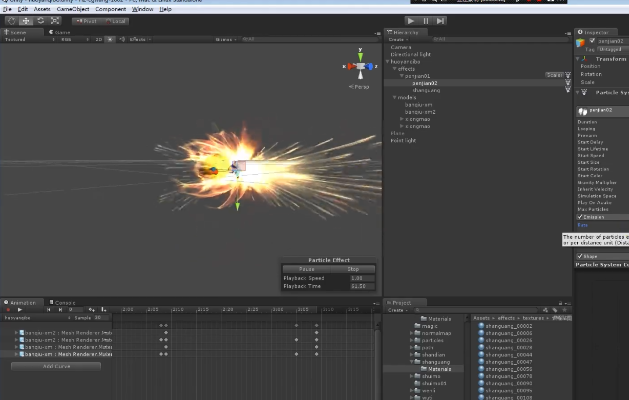This screenshot has height=400, width=629.
Task: Click the Hierarchy search field
Action: point(500,39)
